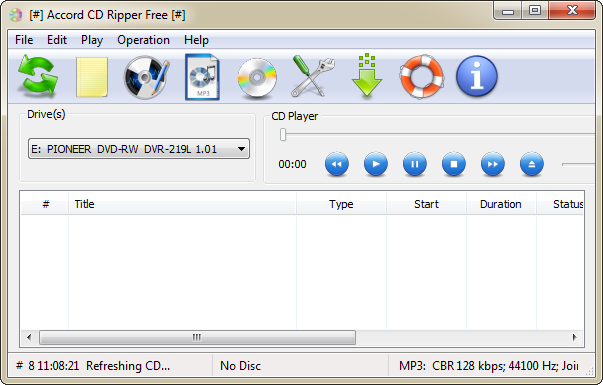Click the right scroll arrow of track list

pyautogui.click(x=575, y=337)
